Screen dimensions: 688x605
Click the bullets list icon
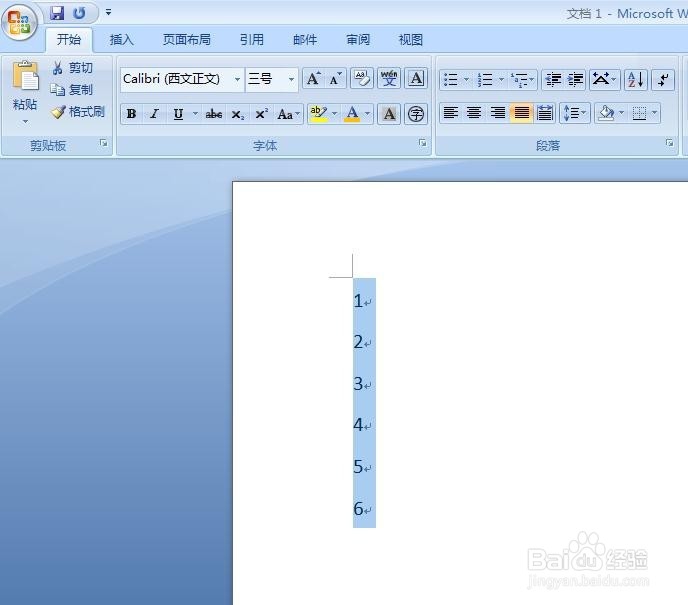point(451,80)
